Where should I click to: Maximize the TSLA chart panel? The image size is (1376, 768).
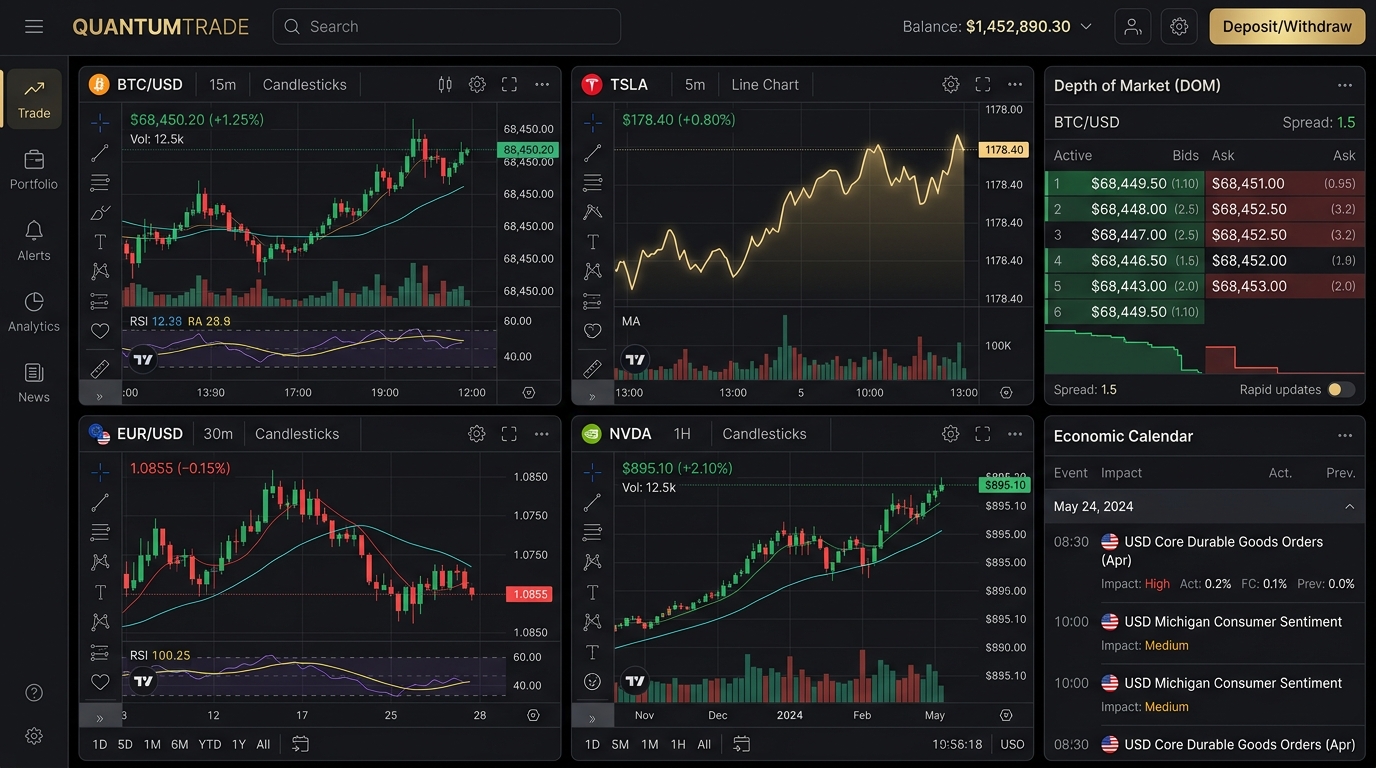pyautogui.click(x=983, y=85)
